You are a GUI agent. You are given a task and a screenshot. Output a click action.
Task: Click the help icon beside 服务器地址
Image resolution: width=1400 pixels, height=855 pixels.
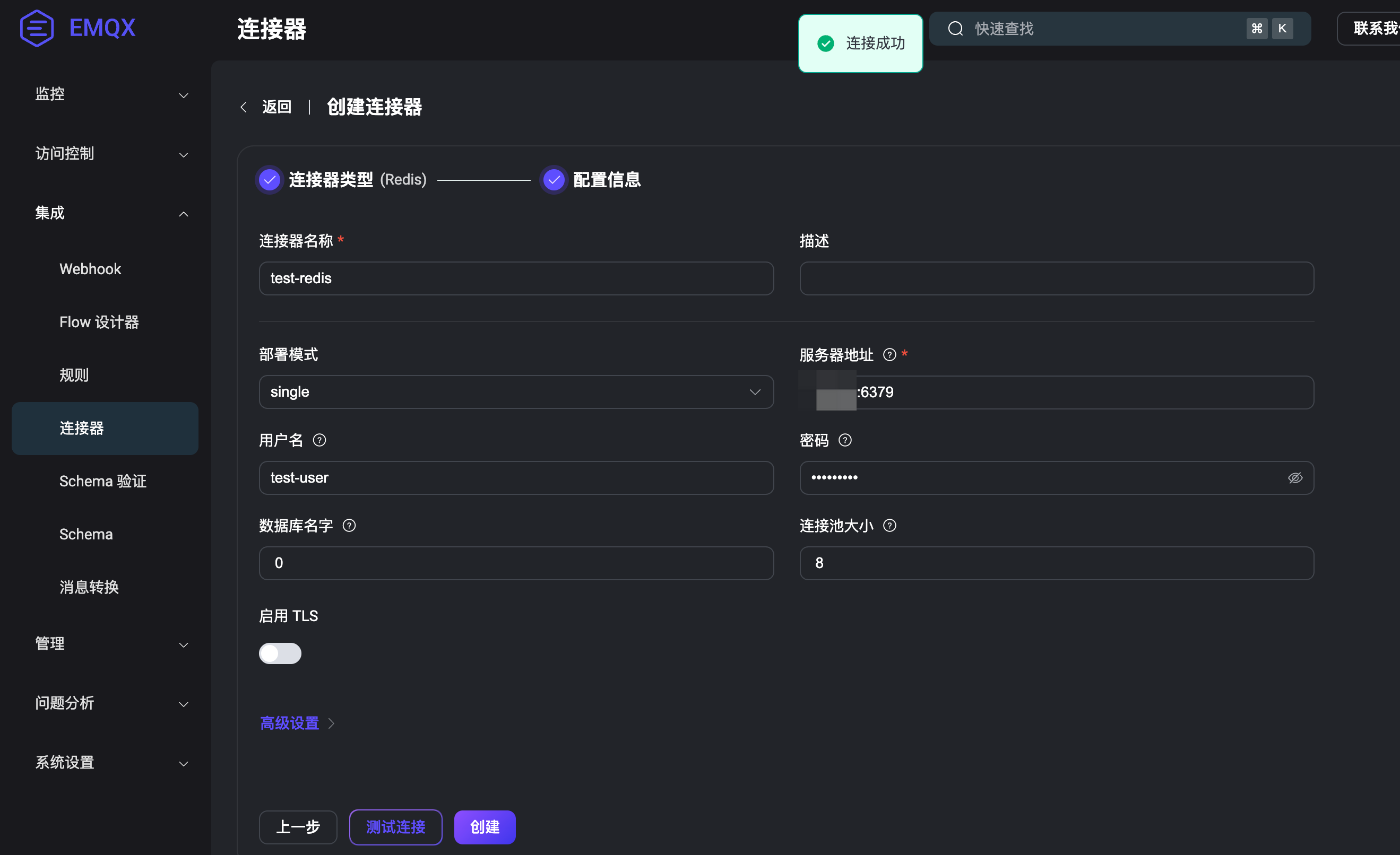(x=890, y=355)
